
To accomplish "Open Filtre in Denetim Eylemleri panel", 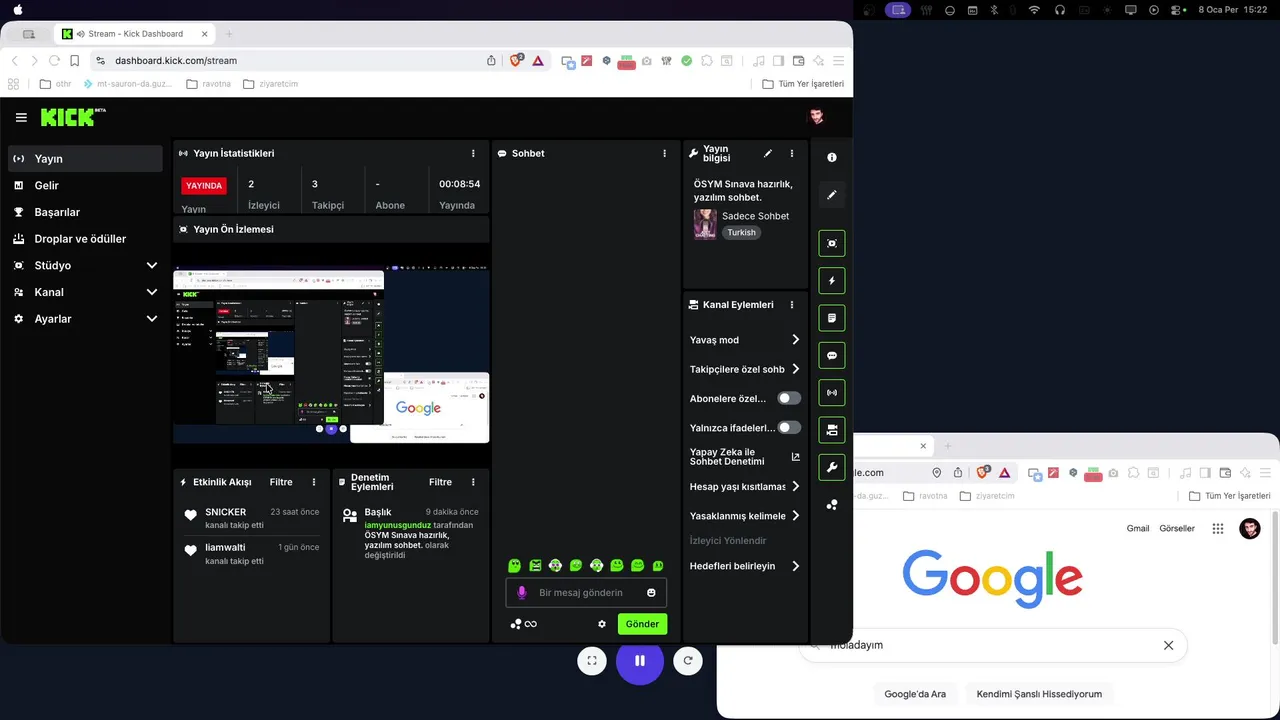I will pyautogui.click(x=441, y=482).
